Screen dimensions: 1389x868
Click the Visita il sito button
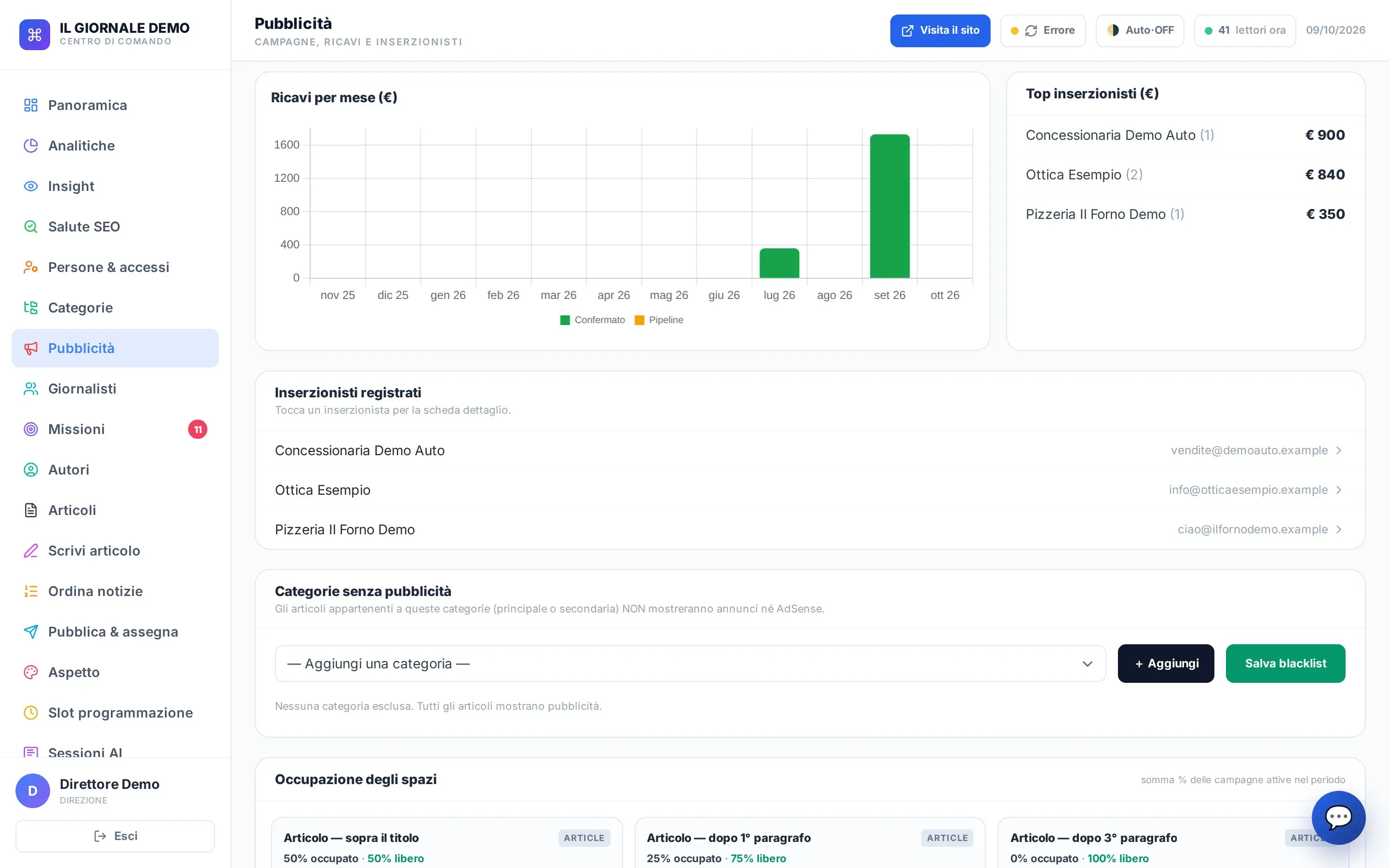click(x=940, y=30)
